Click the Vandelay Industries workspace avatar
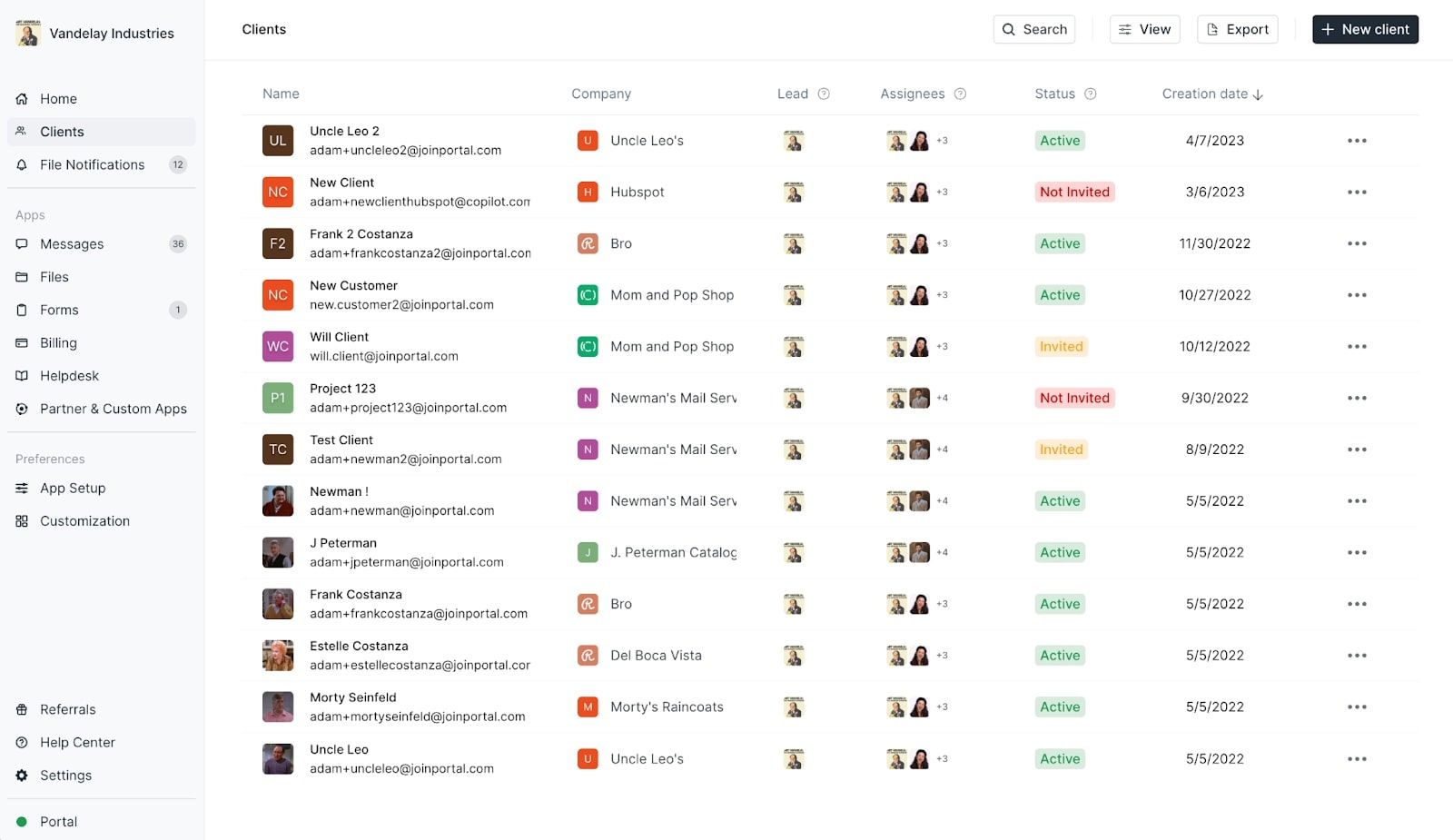The width and height of the screenshot is (1453, 840). [x=28, y=33]
